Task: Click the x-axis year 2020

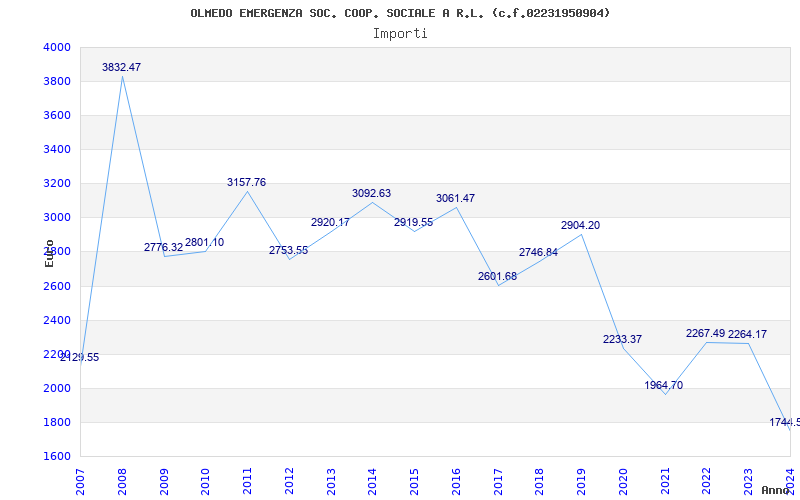Action: pos(623,482)
